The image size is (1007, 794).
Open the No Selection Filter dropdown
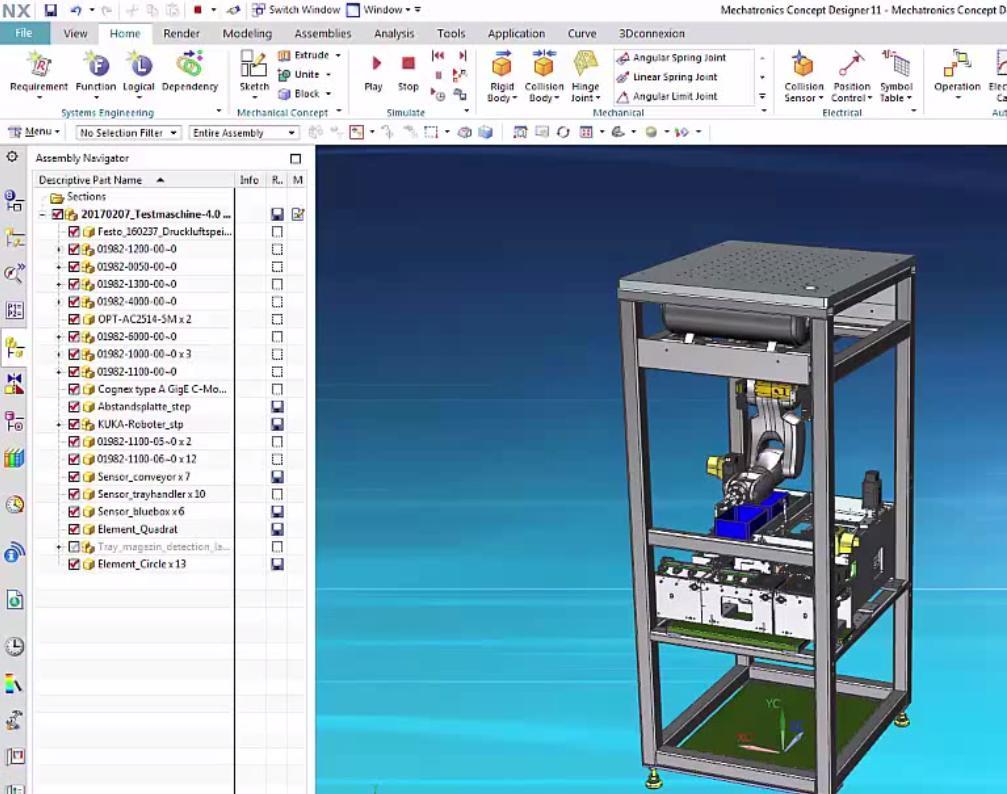coord(128,133)
